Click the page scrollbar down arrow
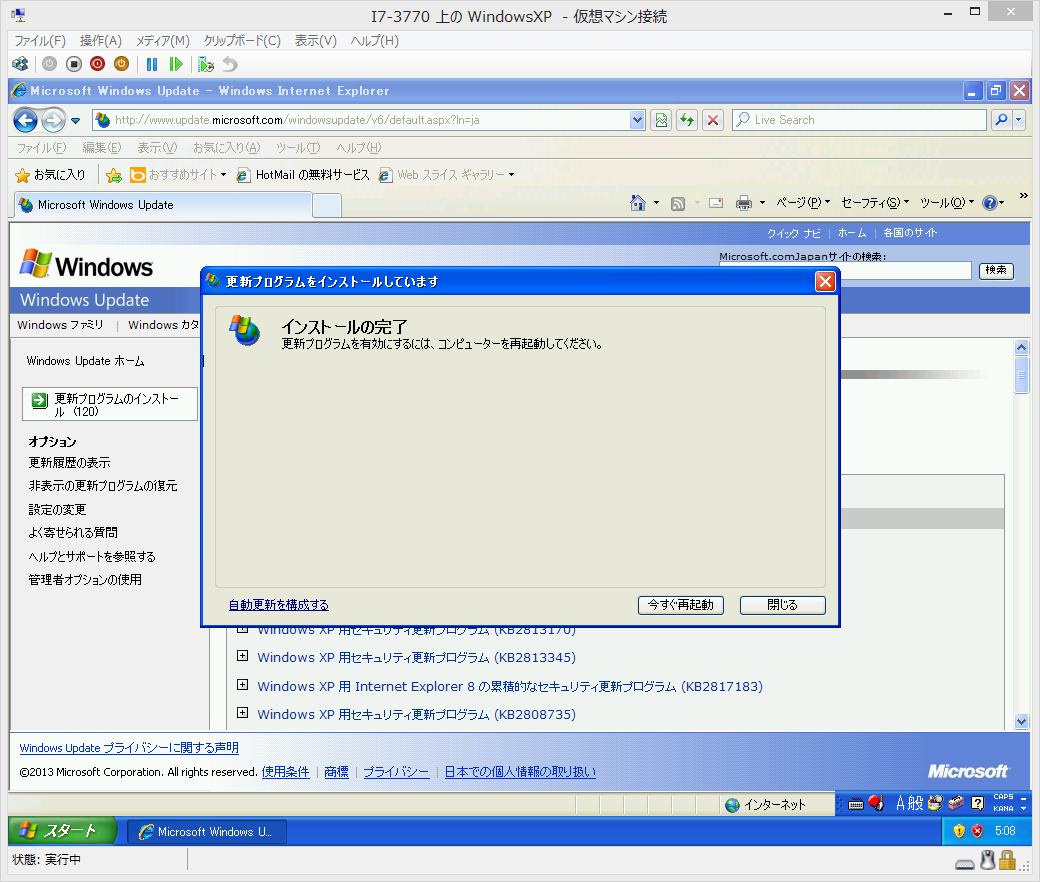1040x882 pixels. click(x=1021, y=722)
